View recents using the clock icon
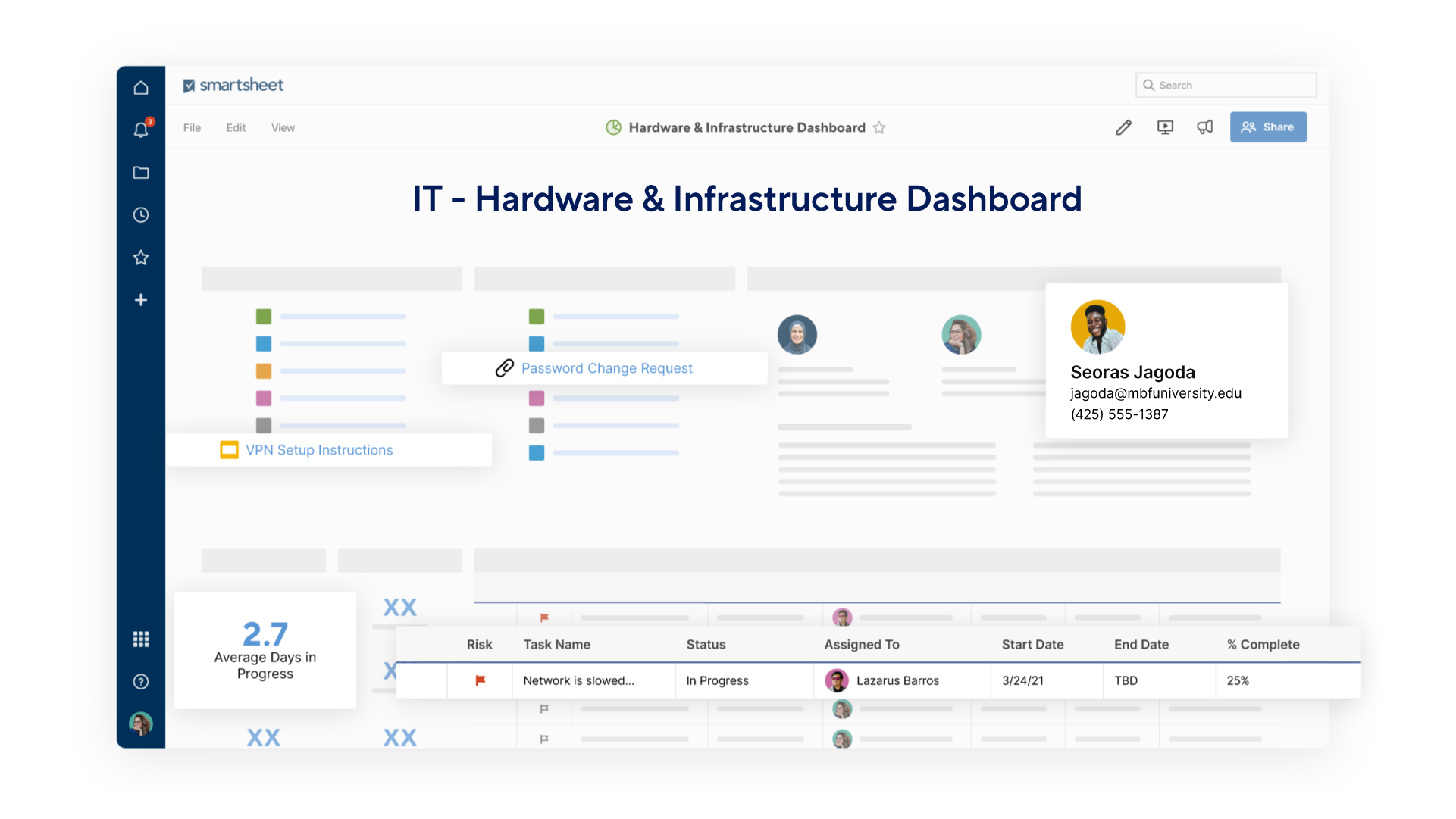1456x819 pixels. (x=141, y=215)
